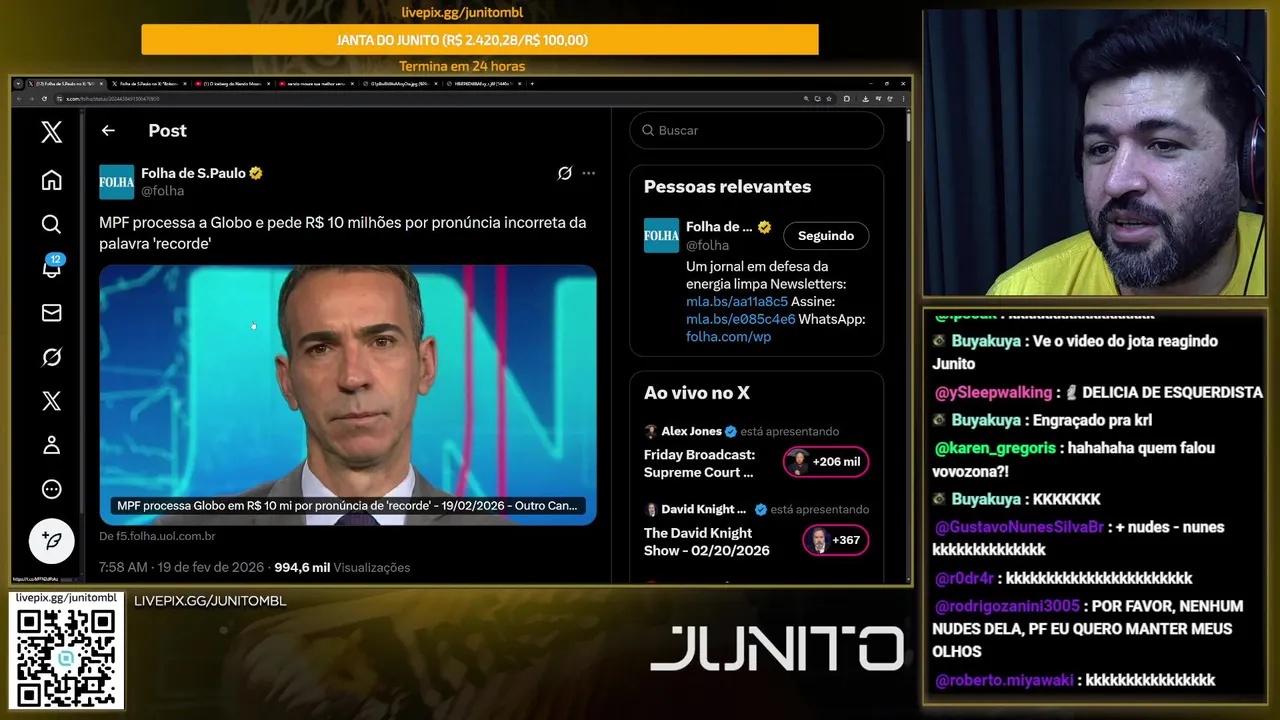Click 994,6 mil Visualizações count
This screenshot has height=720, width=1280.
coord(342,567)
